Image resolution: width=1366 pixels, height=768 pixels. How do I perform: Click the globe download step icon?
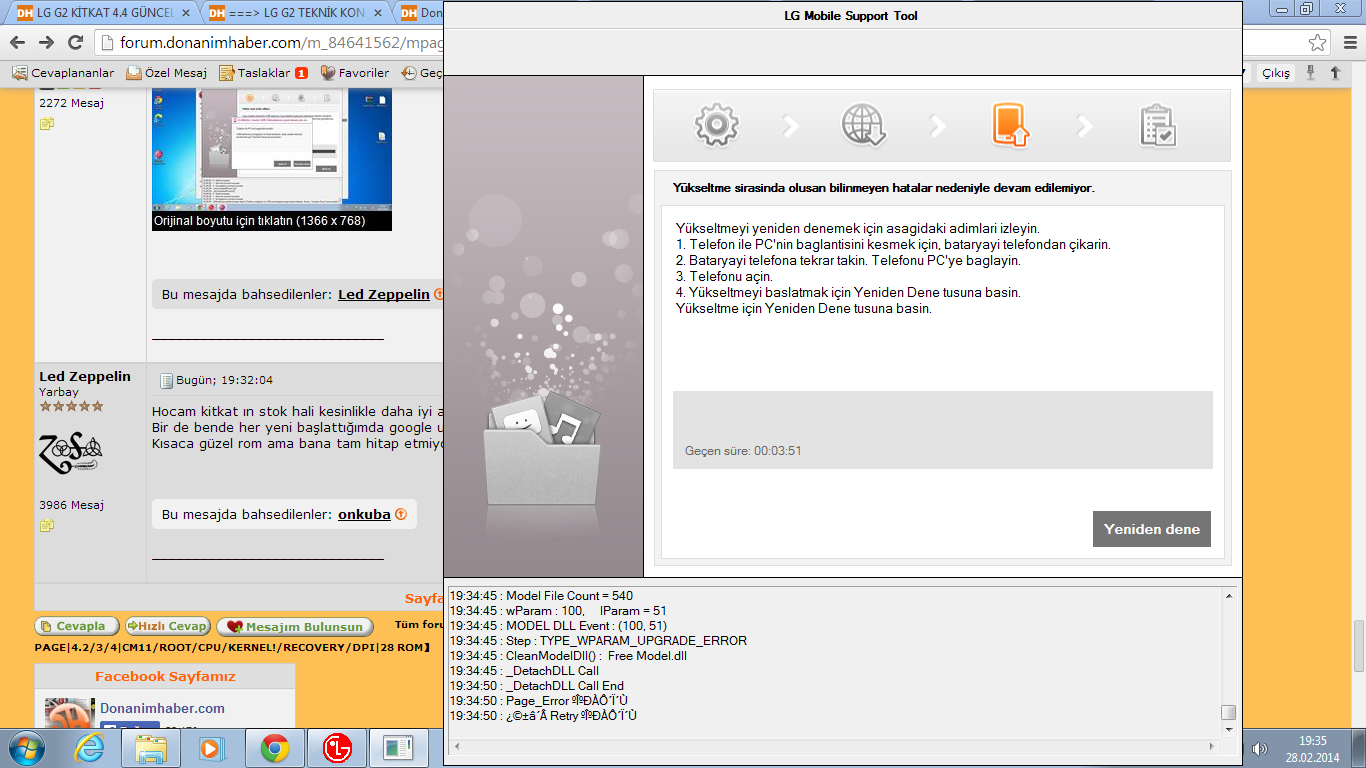click(863, 125)
